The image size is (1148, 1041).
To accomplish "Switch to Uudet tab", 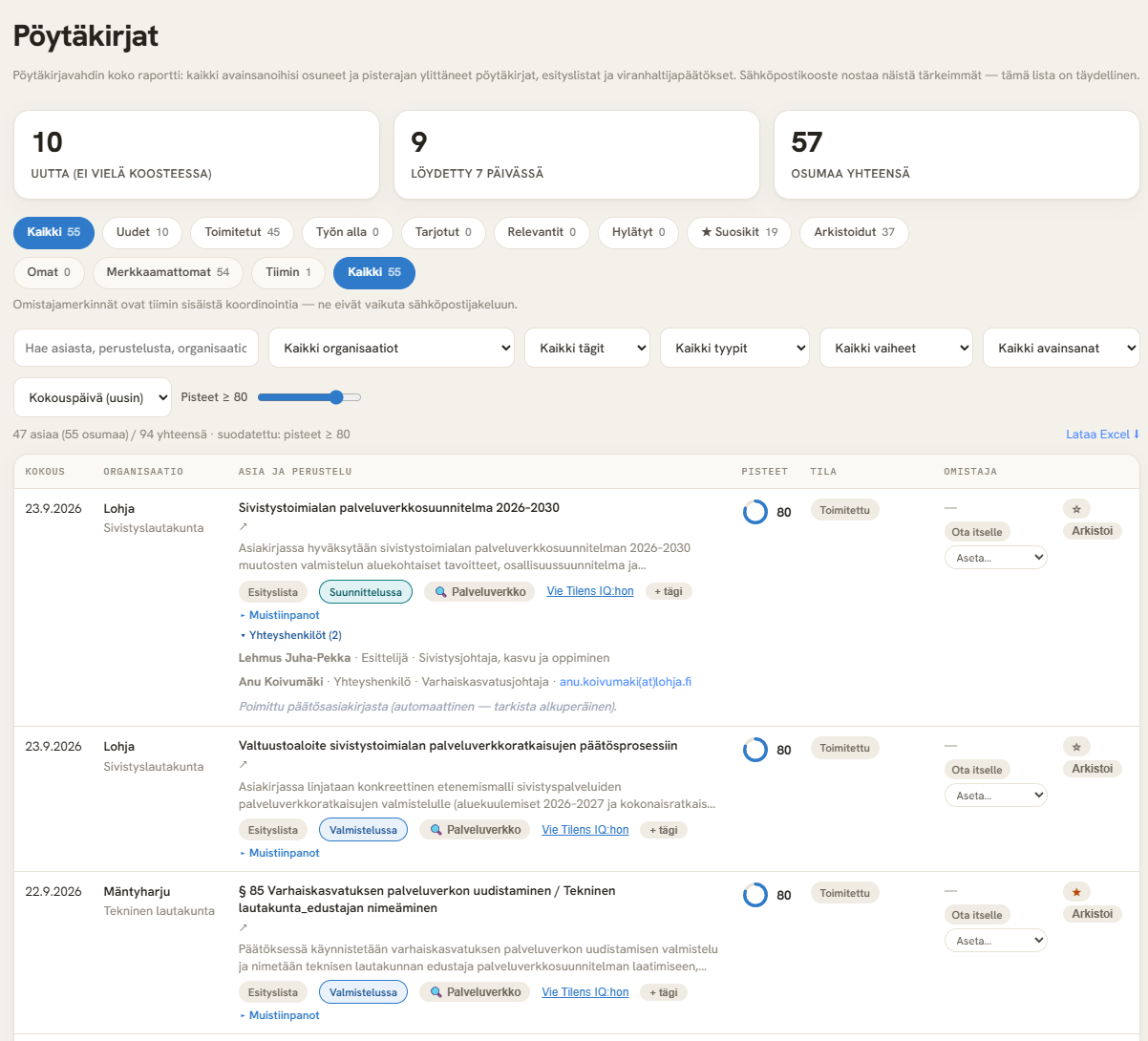I will click(x=142, y=232).
